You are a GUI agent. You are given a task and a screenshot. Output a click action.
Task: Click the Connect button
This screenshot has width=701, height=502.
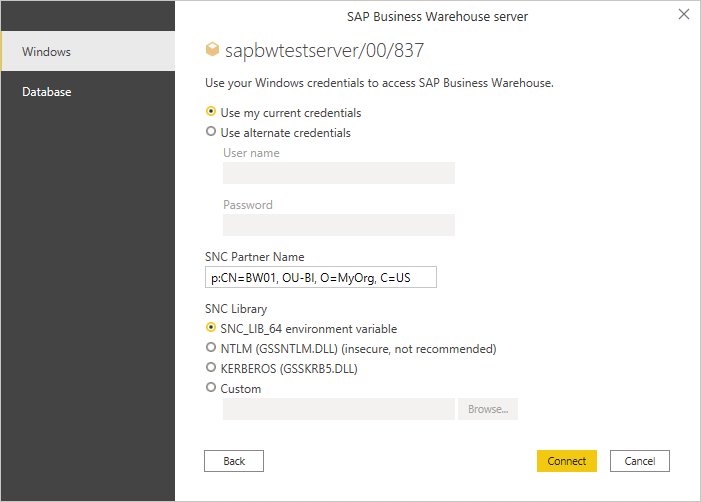coord(567,461)
